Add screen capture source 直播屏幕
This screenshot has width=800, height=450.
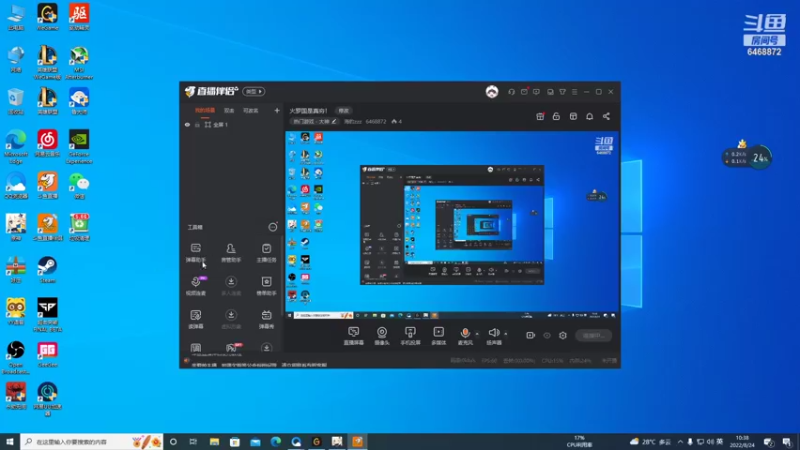coord(354,336)
